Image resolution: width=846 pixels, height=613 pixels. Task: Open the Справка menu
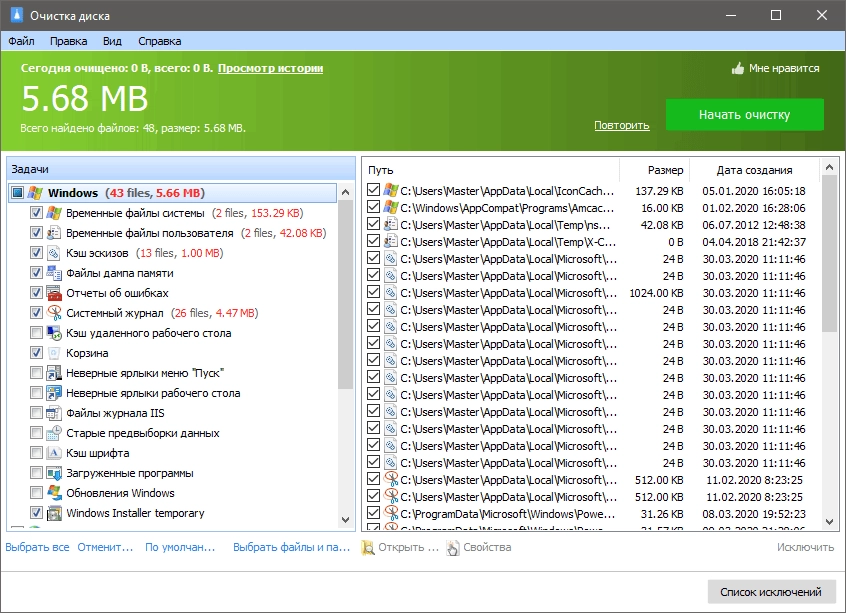[160, 41]
